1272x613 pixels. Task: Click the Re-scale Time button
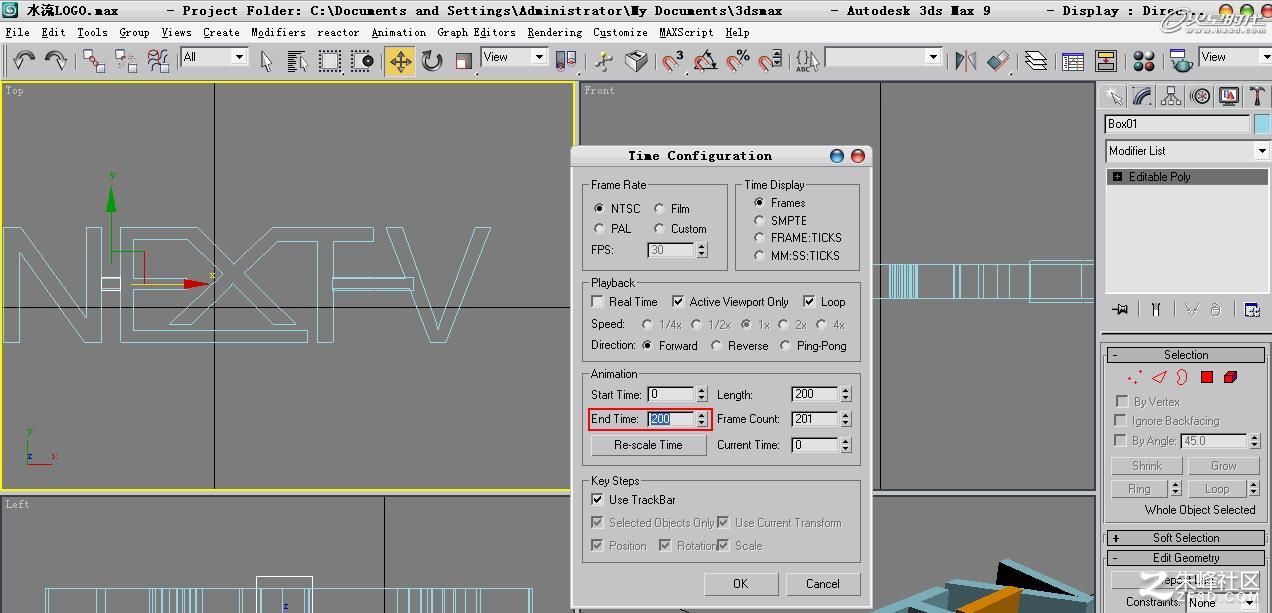(648, 445)
